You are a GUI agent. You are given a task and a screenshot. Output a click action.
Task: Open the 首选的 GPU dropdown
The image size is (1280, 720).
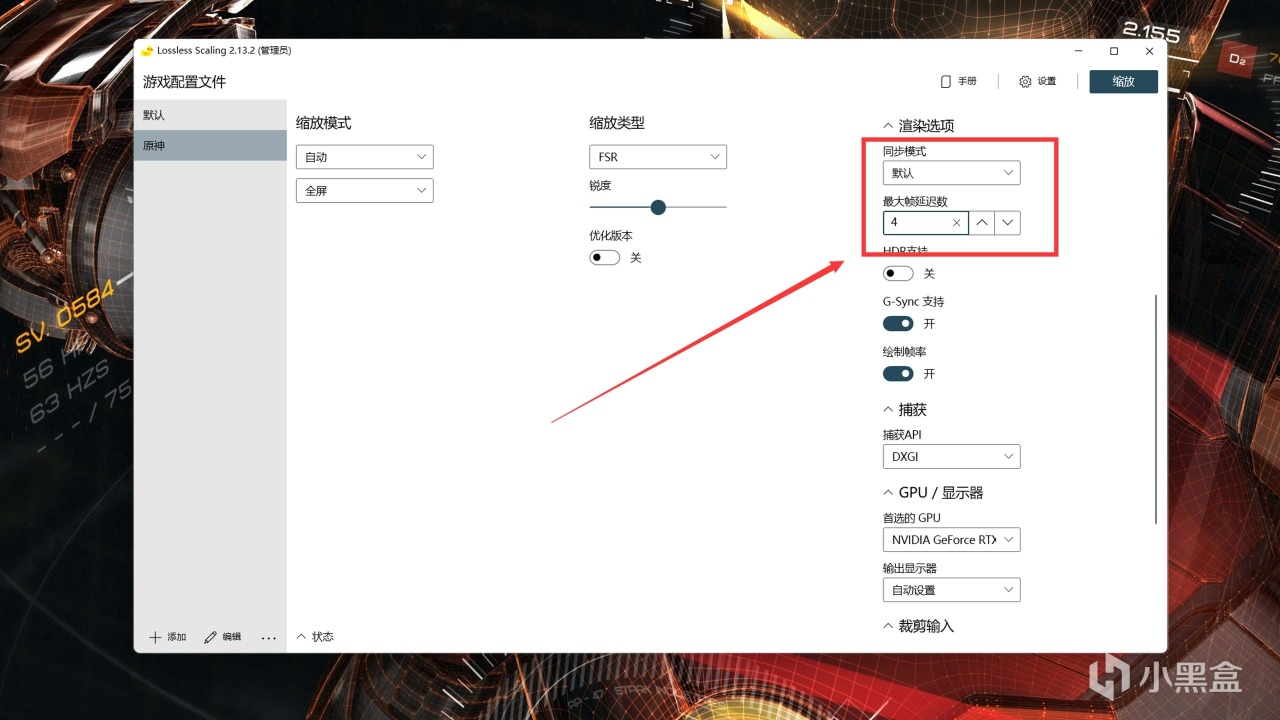pyautogui.click(x=951, y=540)
